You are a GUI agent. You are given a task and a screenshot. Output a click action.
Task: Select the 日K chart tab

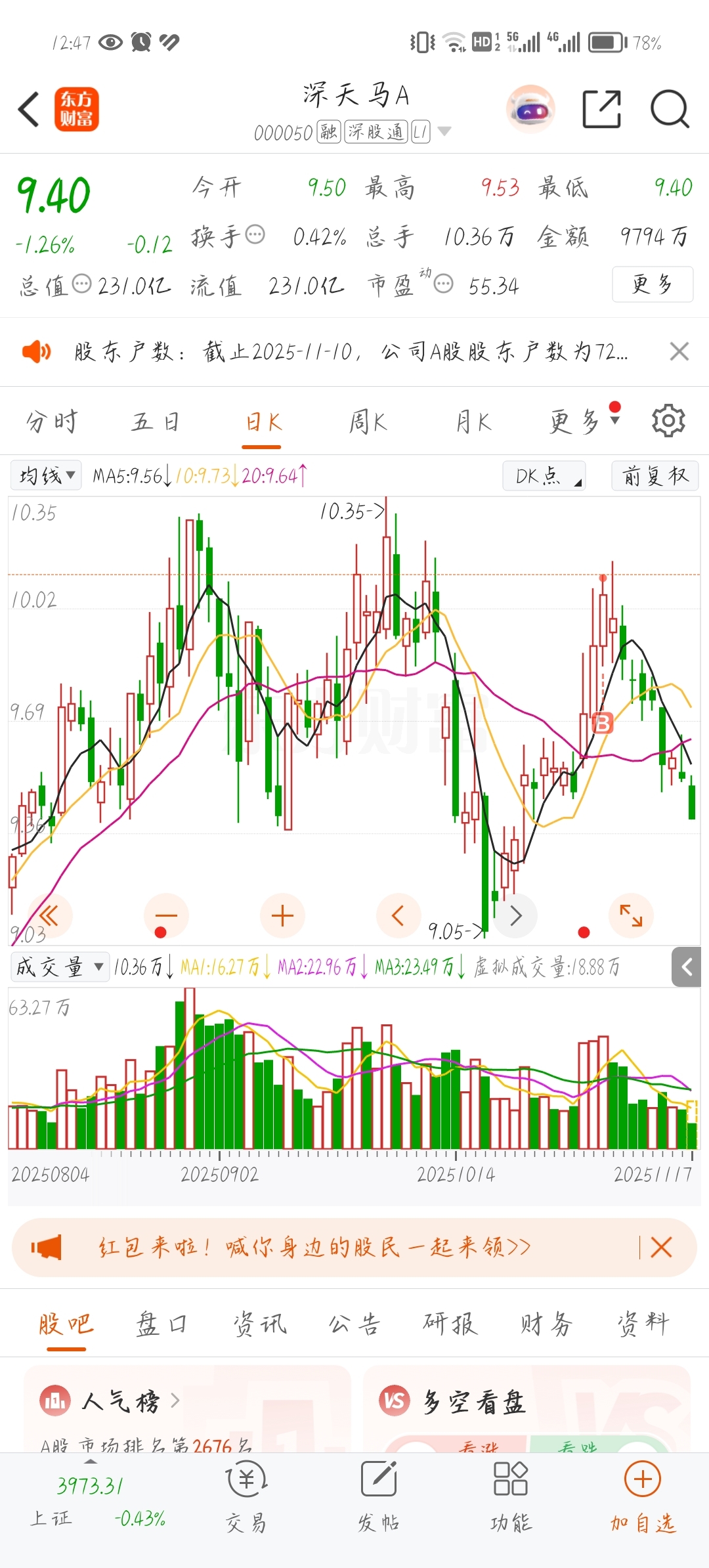263,422
